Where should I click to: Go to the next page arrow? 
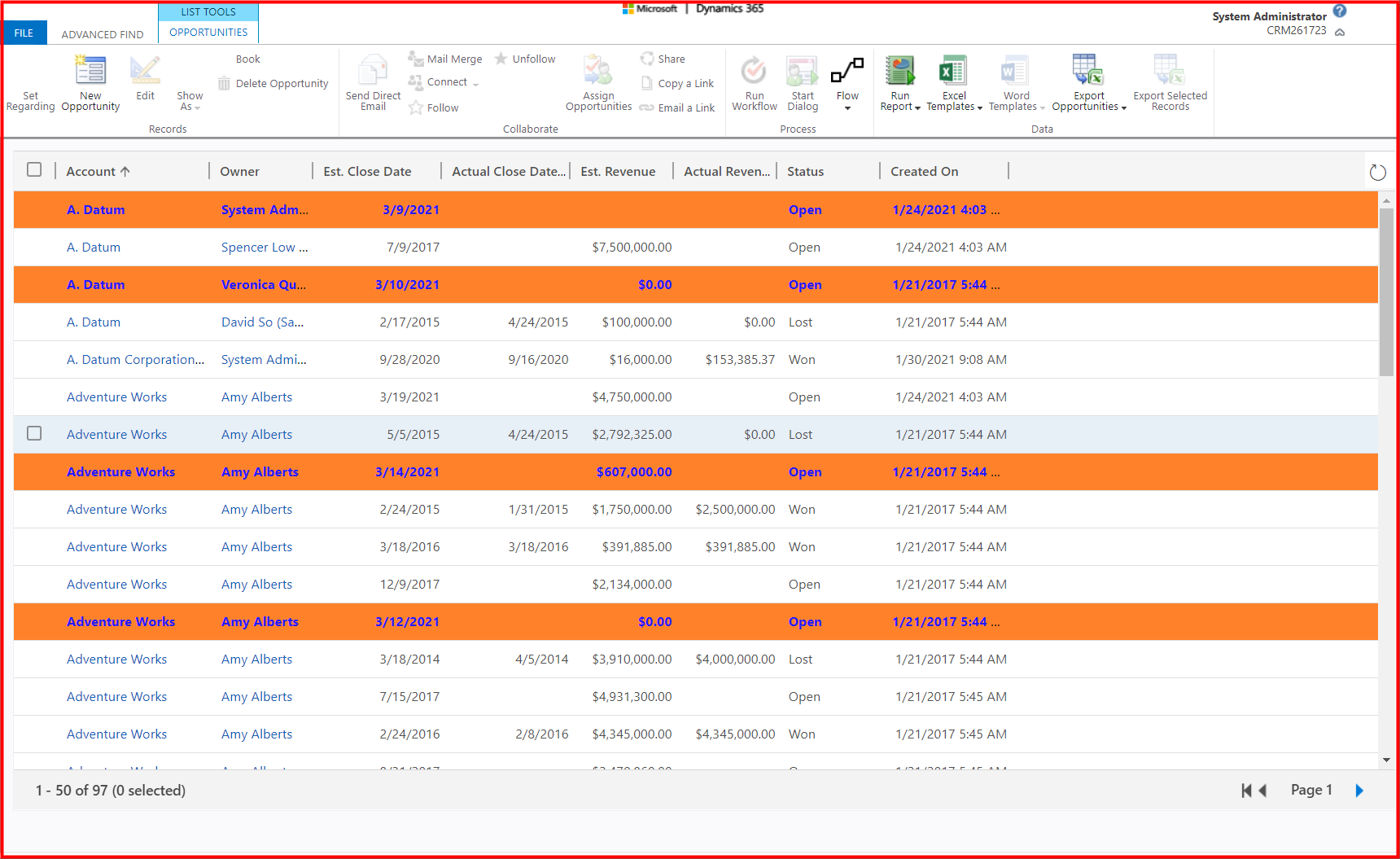click(1359, 790)
